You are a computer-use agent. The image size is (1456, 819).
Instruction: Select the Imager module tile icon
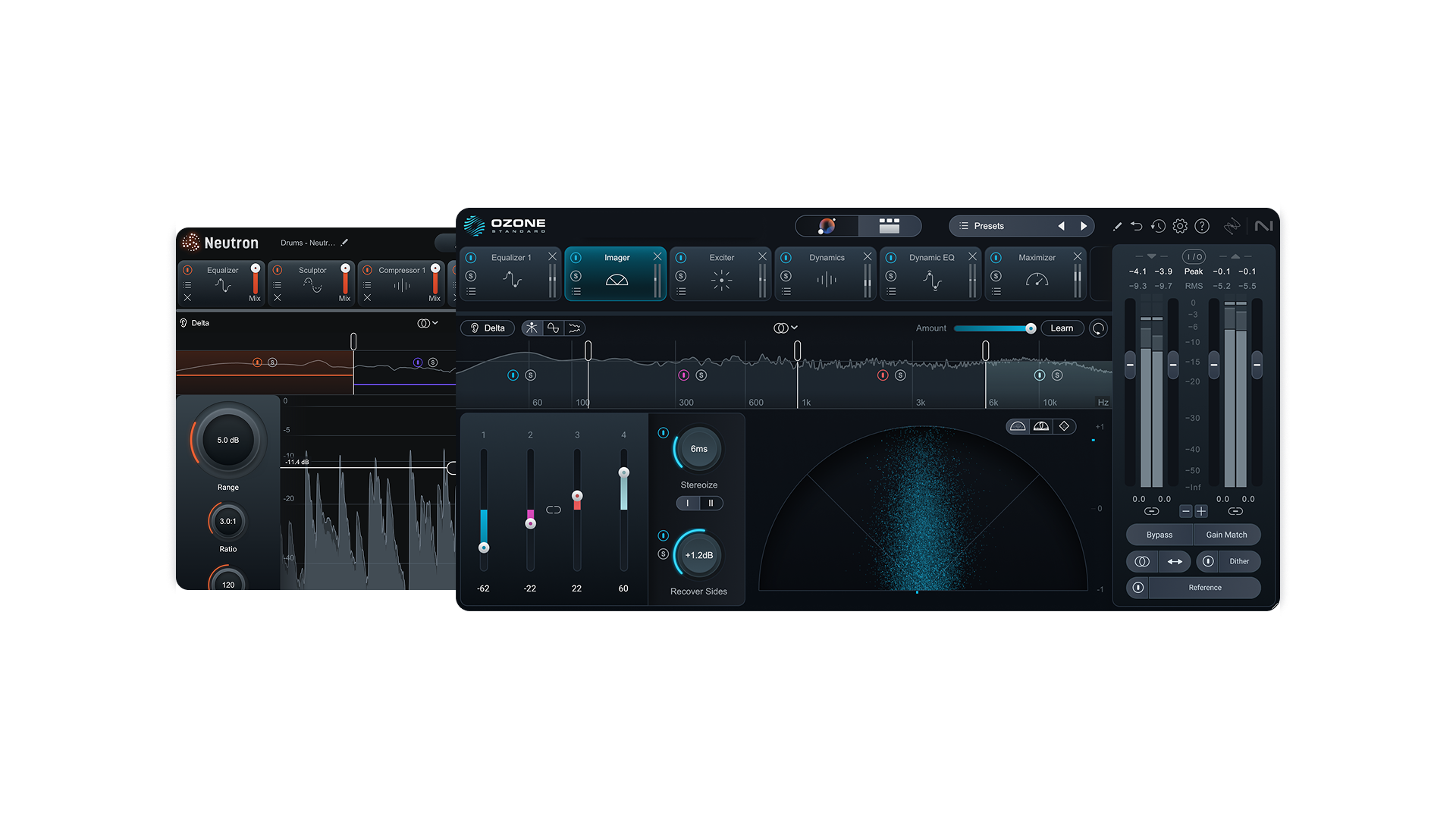pyautogui.click(x=617, y=280)
